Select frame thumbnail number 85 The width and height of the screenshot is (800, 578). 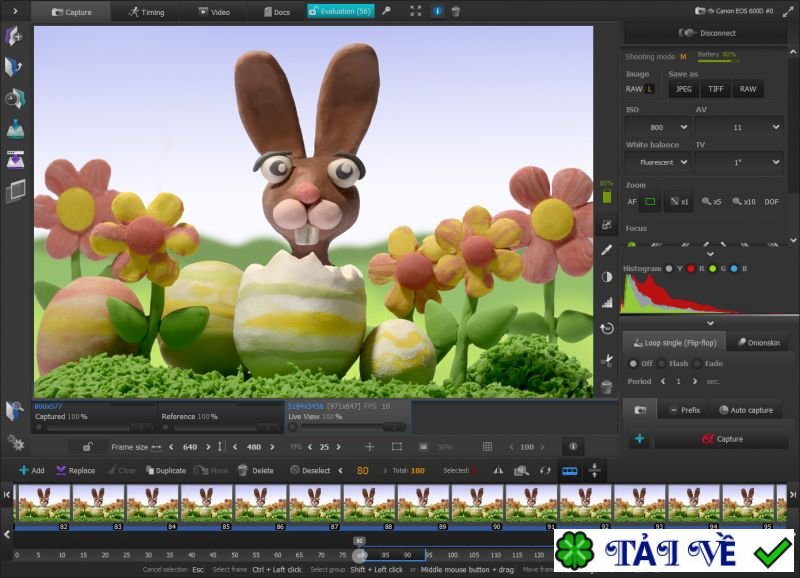[205, 504]
